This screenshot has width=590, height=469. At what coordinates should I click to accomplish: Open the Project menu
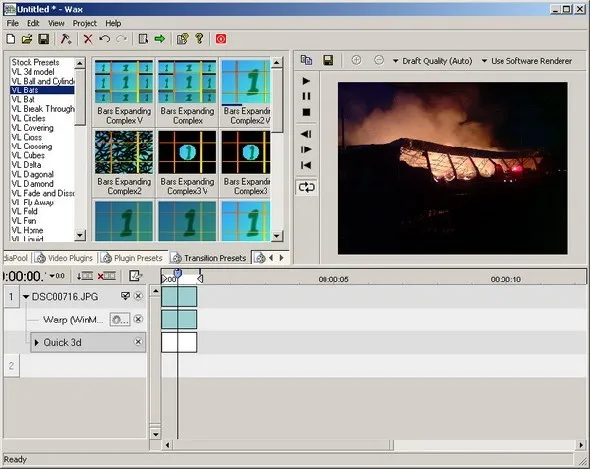pyautogui.click(x=85, y=23)
